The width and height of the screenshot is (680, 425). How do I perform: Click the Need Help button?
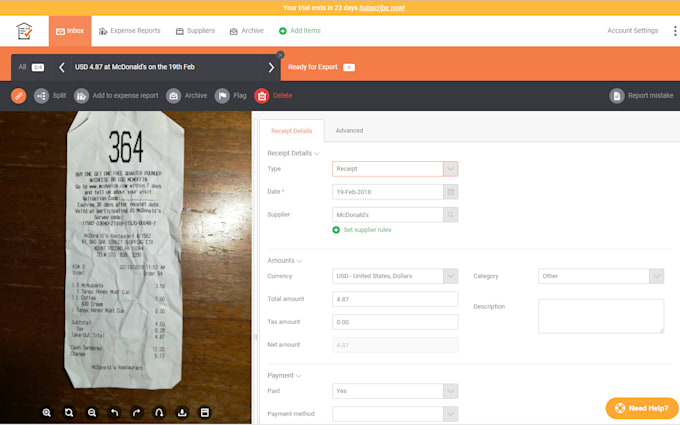tap(642, 408)
